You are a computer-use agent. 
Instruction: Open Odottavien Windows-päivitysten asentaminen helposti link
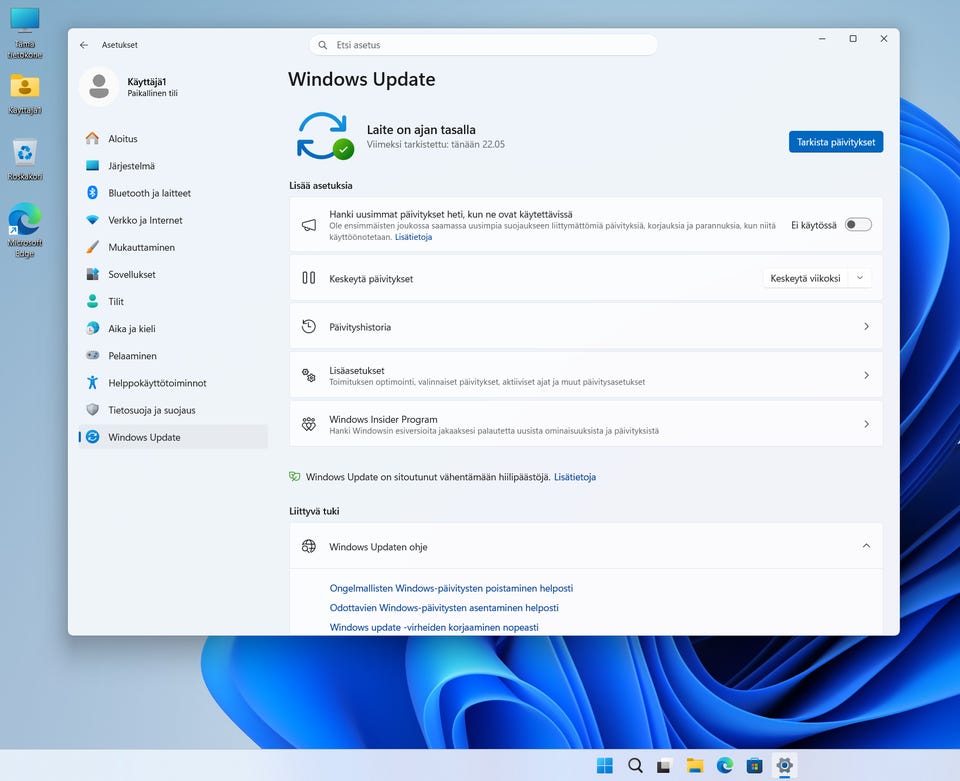tap(444, 608)
